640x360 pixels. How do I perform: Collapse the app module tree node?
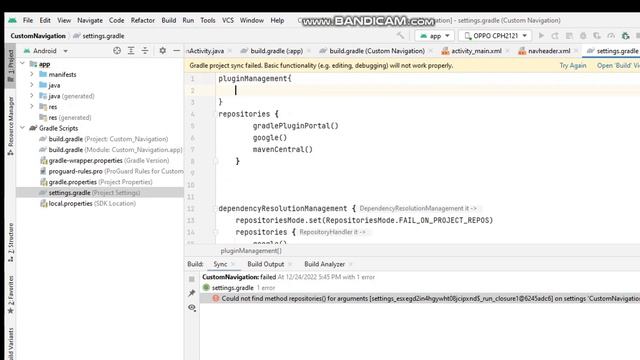pos(22,64)
